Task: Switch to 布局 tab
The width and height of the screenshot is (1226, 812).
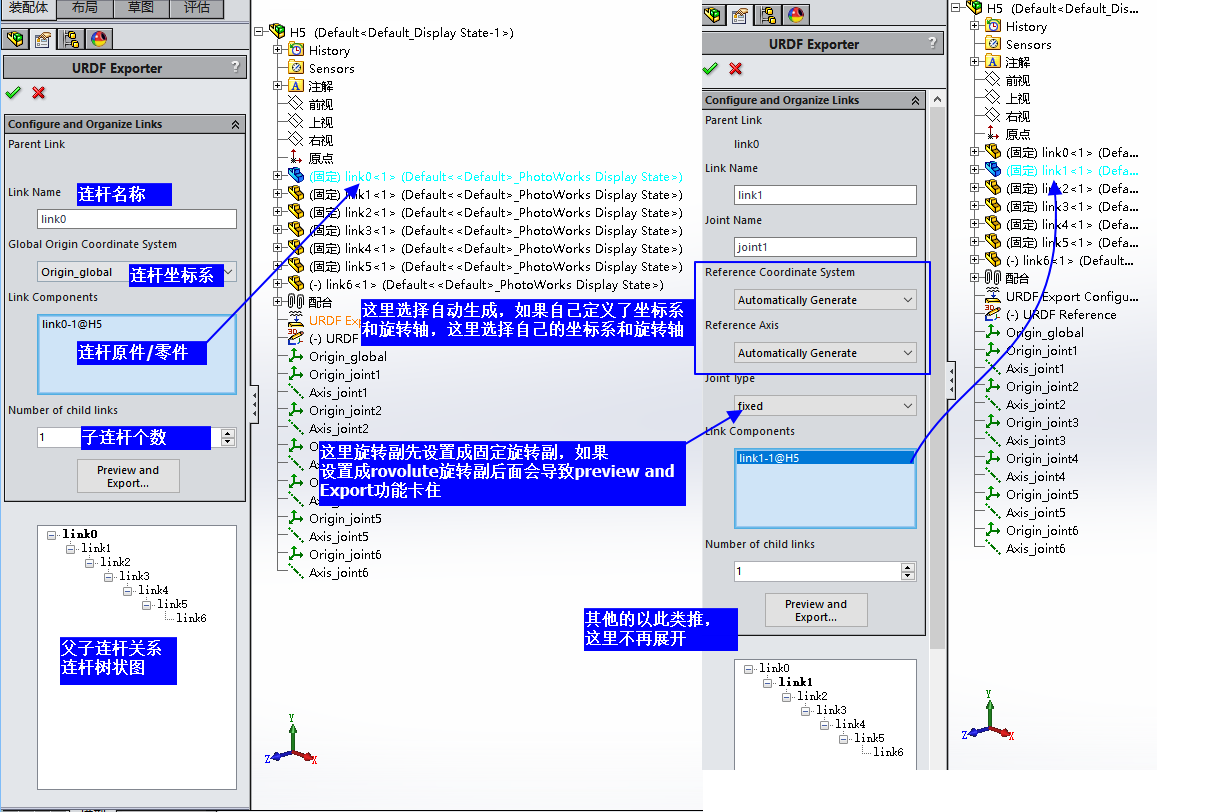Action: pyautogui.click(x=86, y=8)
